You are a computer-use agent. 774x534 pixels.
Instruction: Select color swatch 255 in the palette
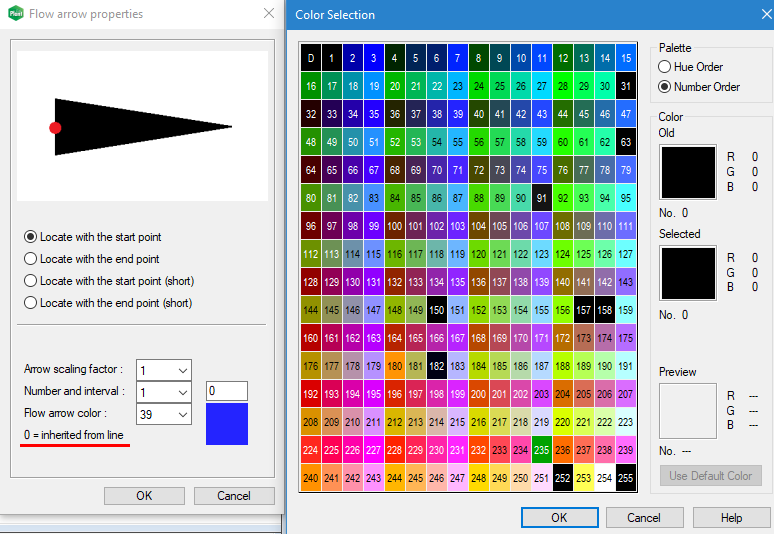(625, 478)
